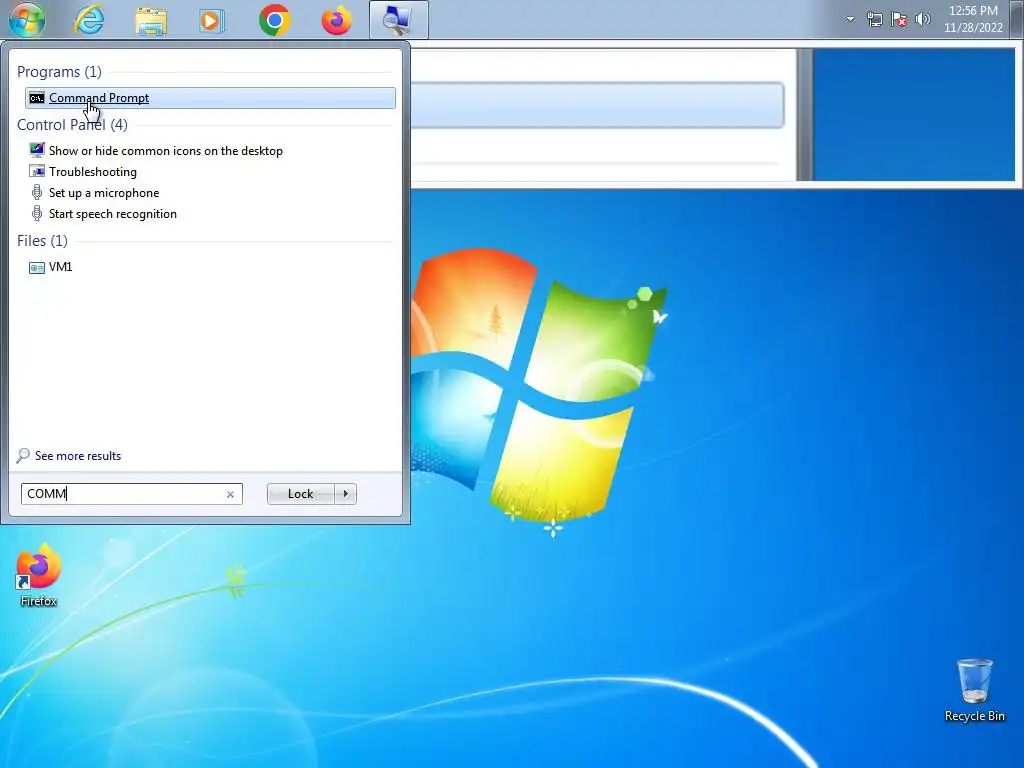
Task: Open Set up a microphone
Action: click(104, 193)
